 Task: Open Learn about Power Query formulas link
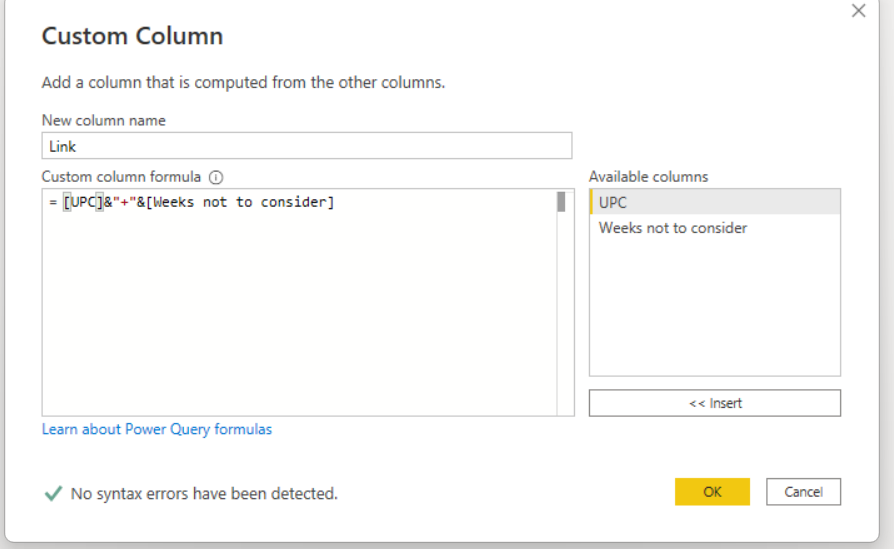click(157, 429)
